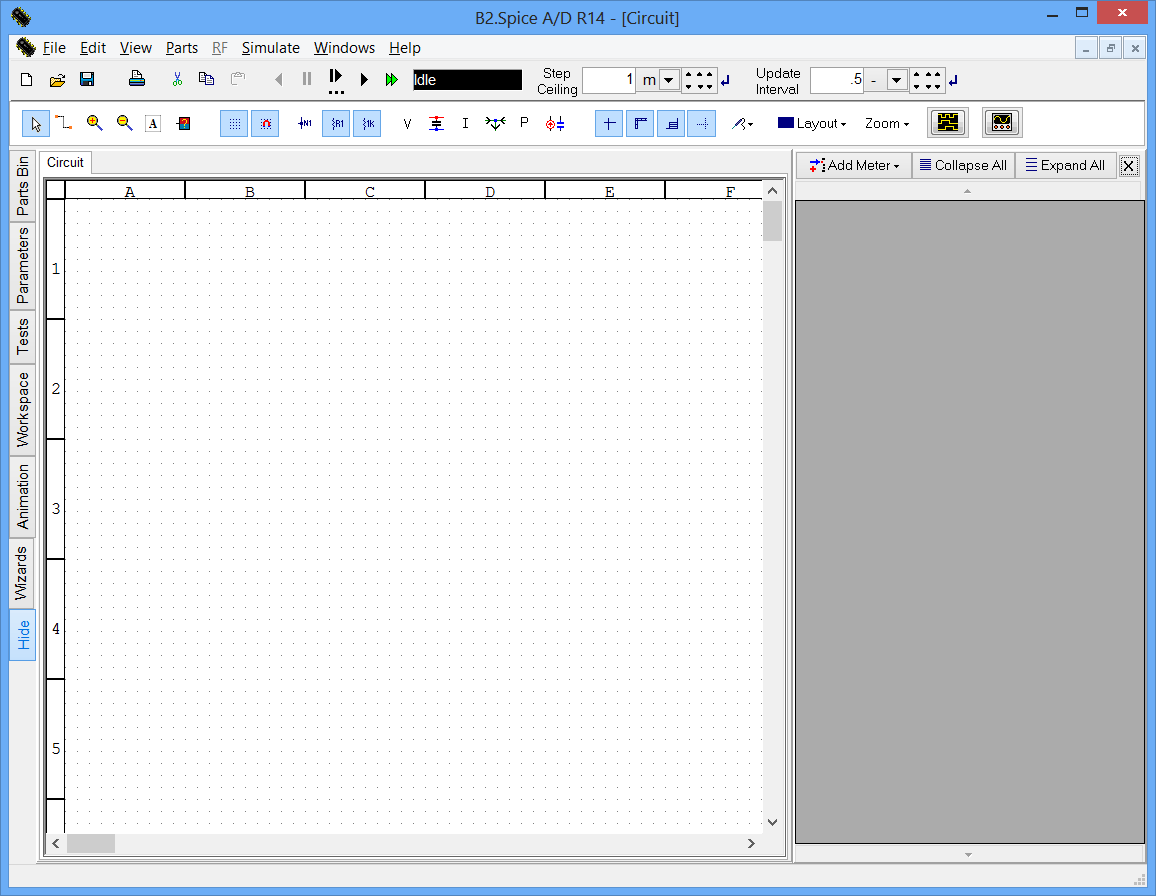Open the Simulate menu

click(x=270, y=48)
